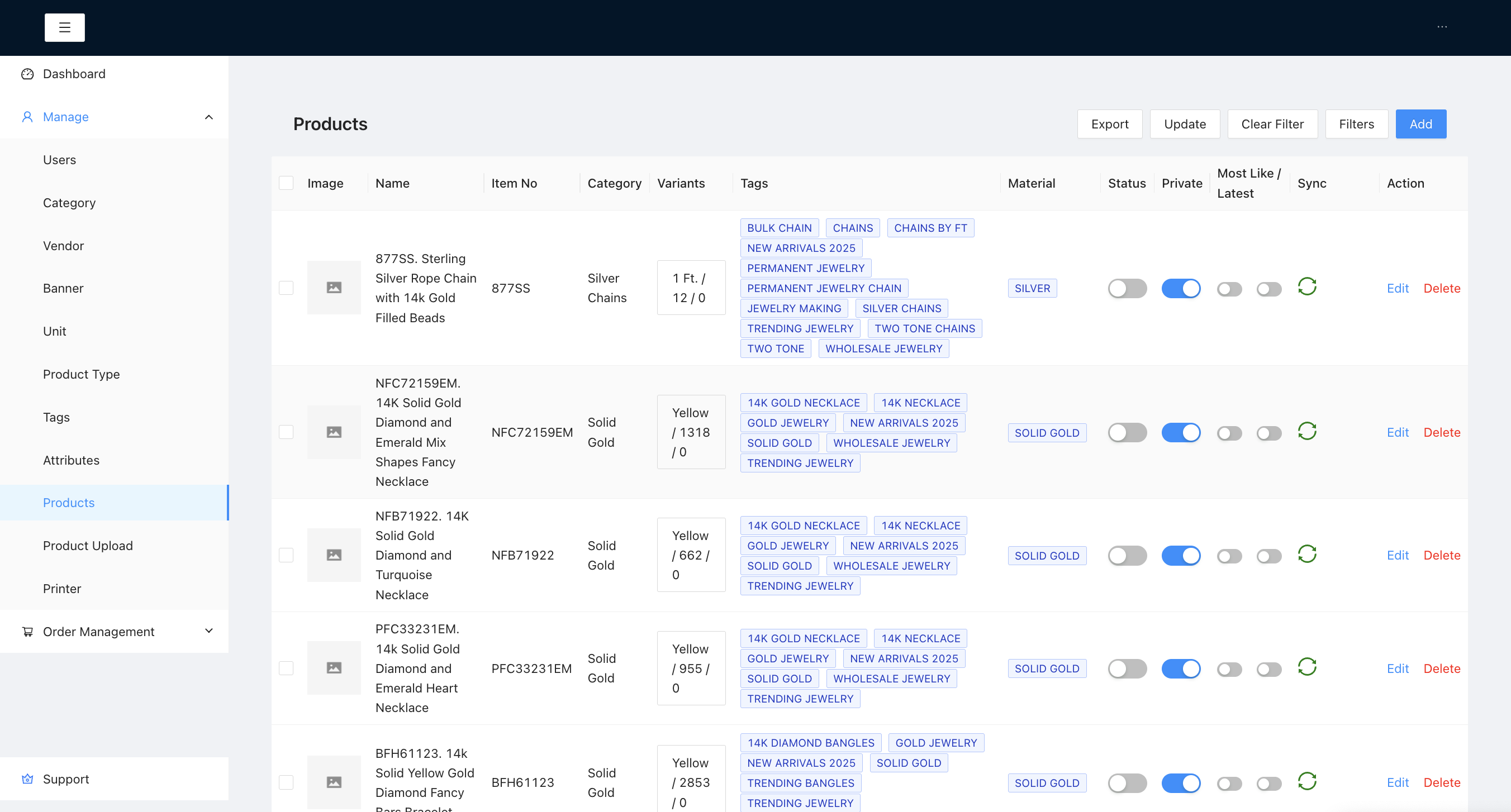
Task: Disable Private toggle for NFC72159EM
Action: pyautogui.click(x=1180, y=433)
